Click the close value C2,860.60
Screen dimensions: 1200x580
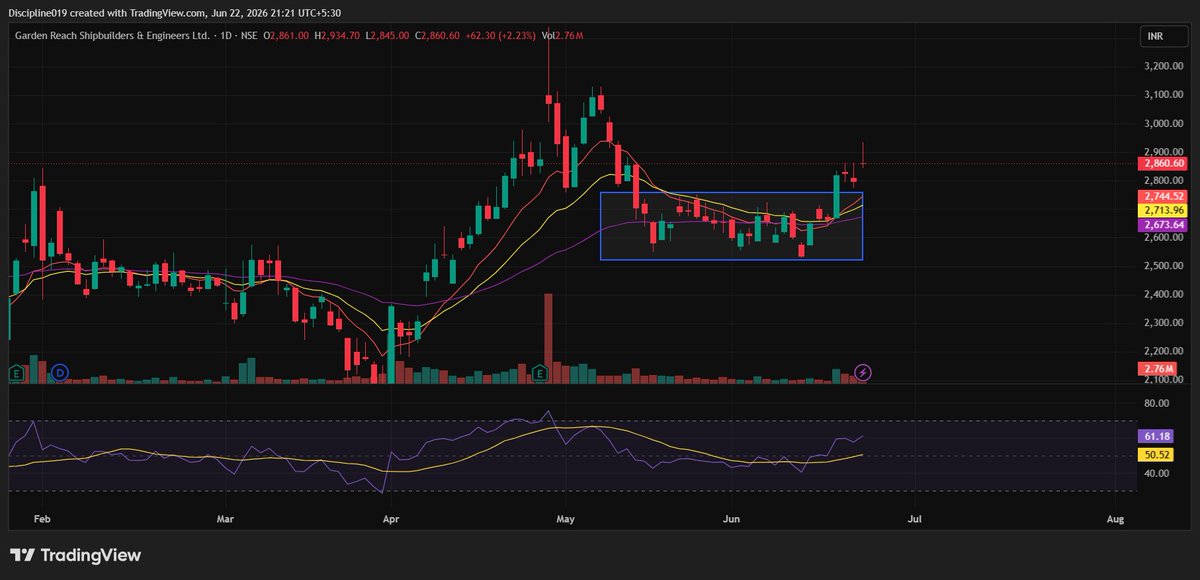[x=438, y=36]
